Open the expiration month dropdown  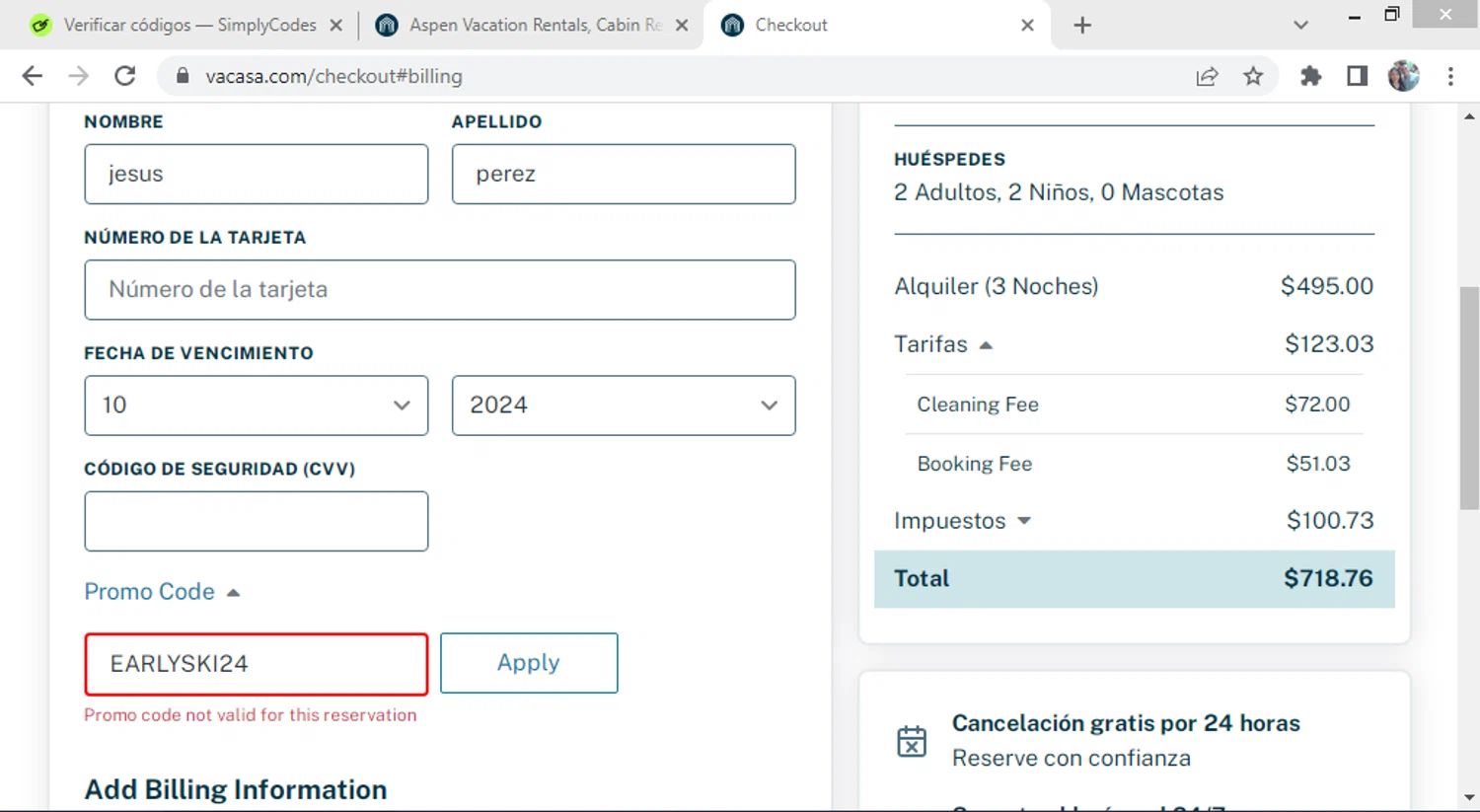coord(256,406)
